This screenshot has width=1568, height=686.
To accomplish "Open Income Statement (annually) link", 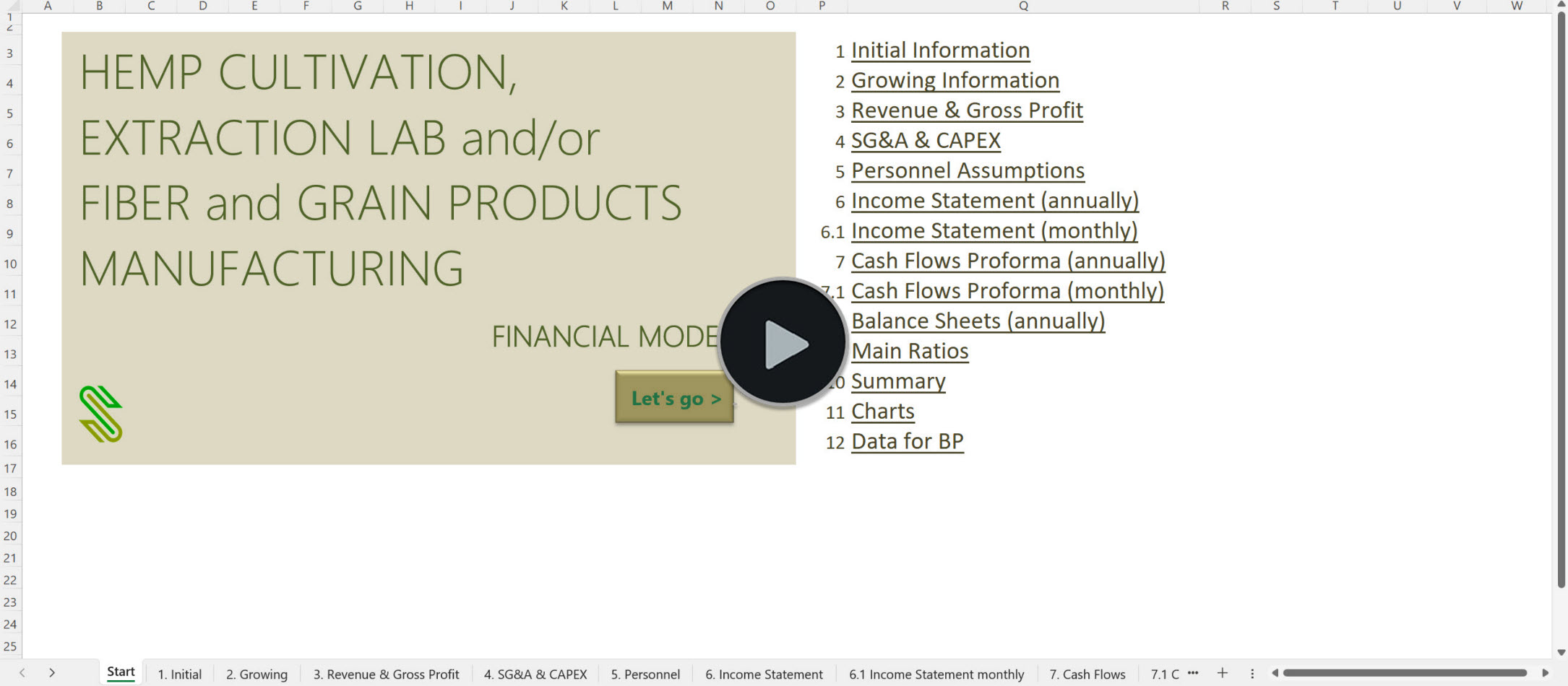I will [995, 201].
